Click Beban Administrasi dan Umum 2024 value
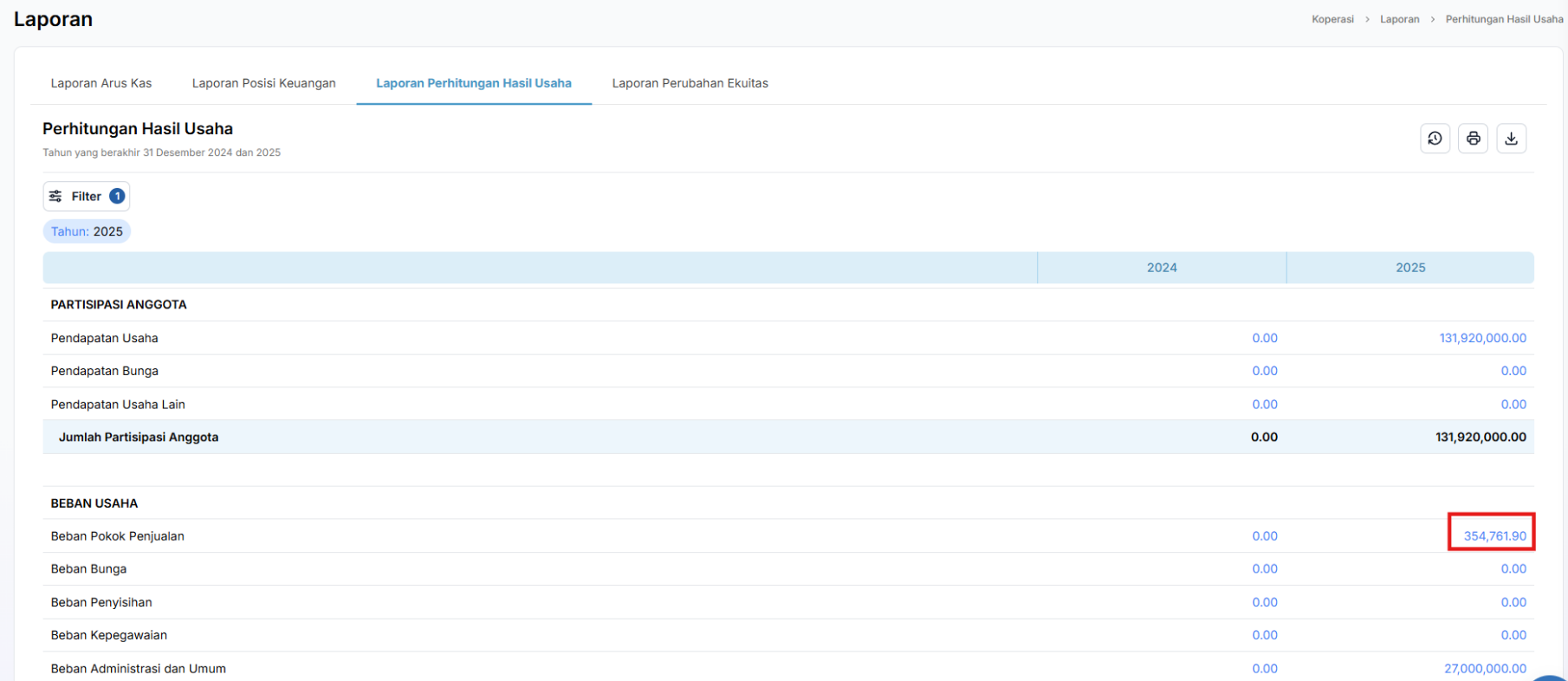Viewport: 1568px width, 681px height. tap(1265, 669)
